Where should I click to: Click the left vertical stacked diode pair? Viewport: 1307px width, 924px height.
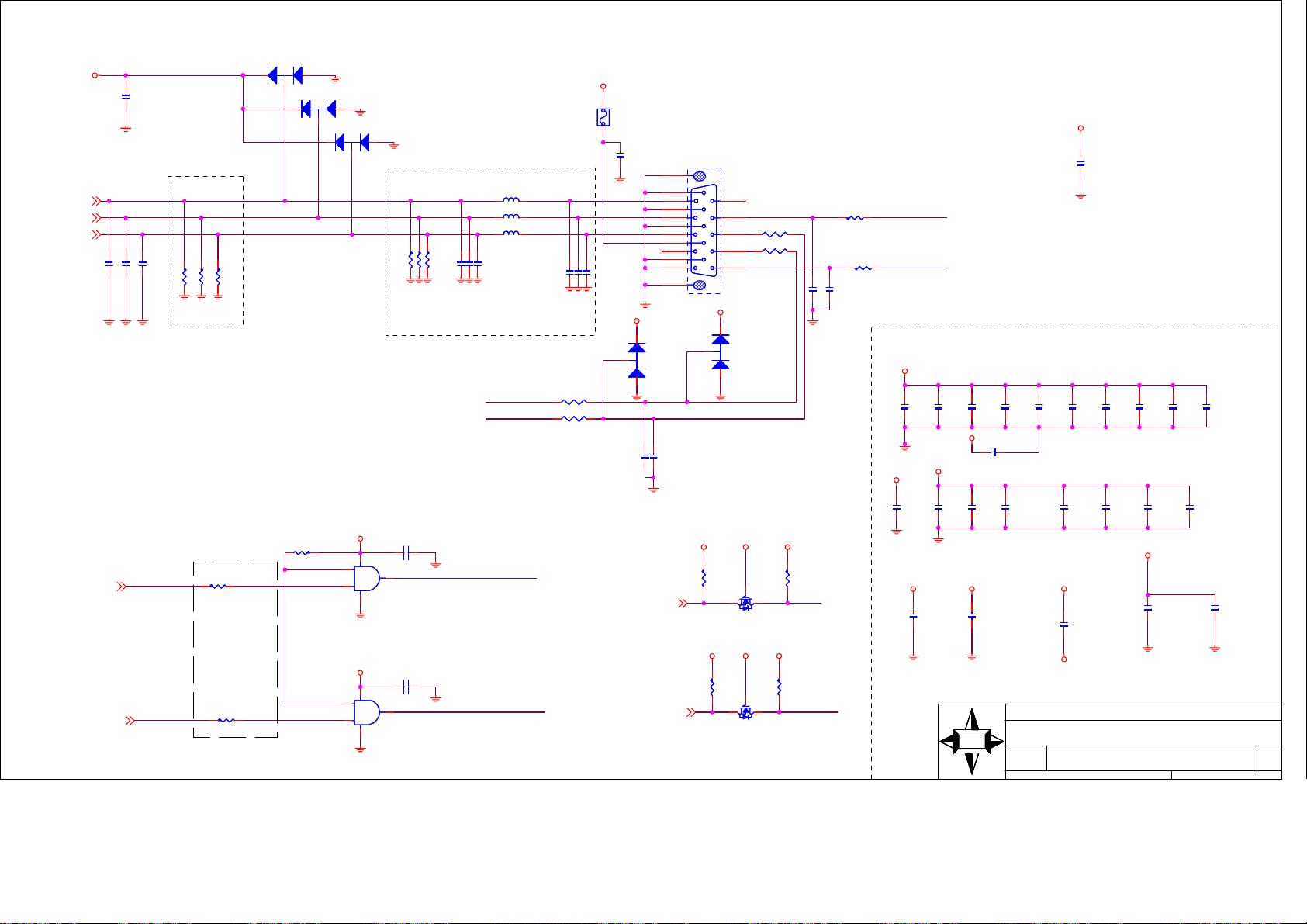click(637, 360)
